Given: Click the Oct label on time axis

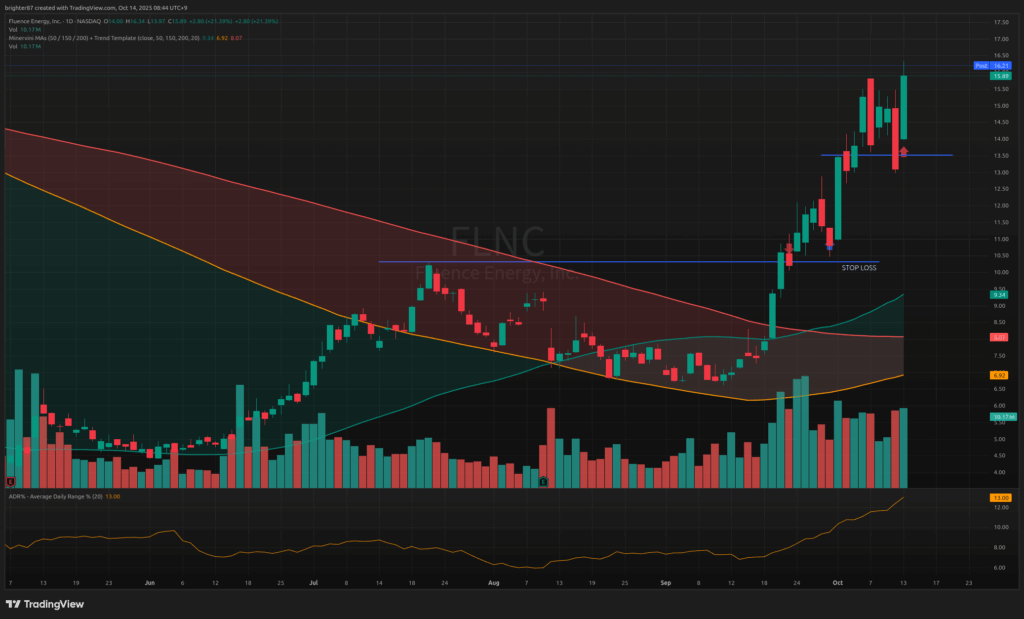Looking at the screenshot, I should 838,581.
